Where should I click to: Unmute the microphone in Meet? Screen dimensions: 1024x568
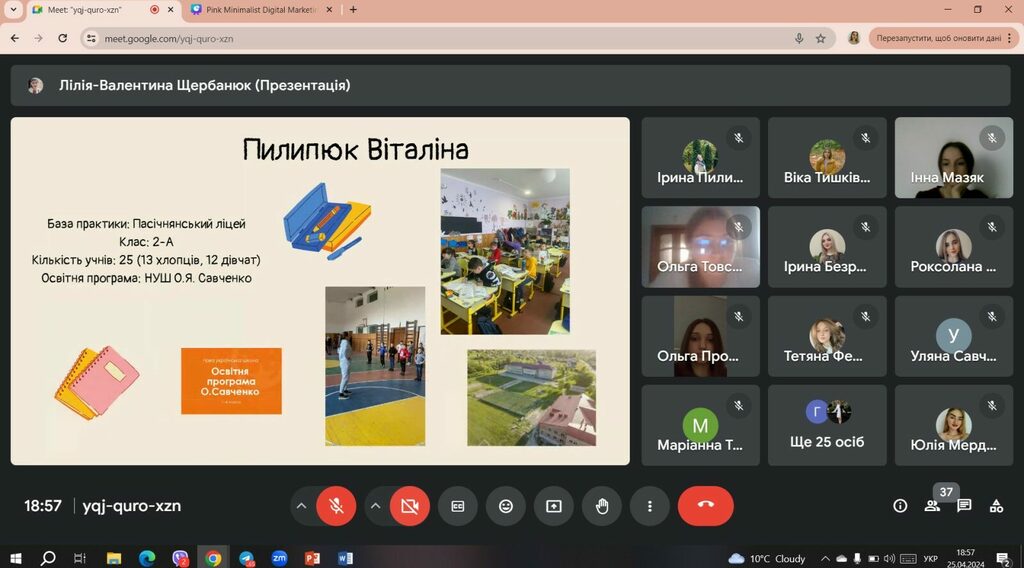[x=336, y=506]
